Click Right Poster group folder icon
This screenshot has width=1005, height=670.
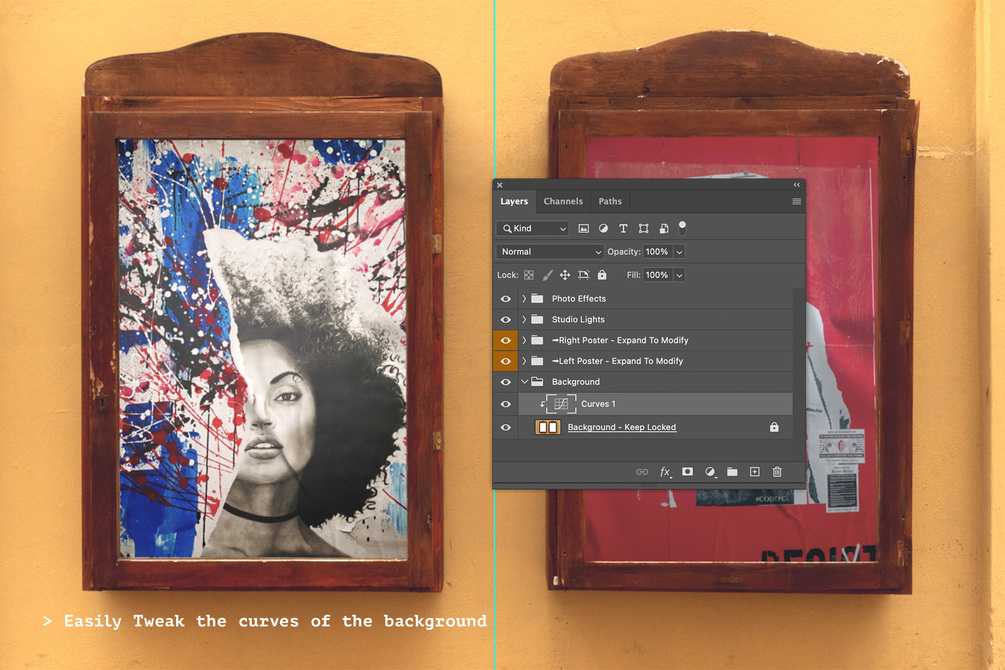coord(537,340)
